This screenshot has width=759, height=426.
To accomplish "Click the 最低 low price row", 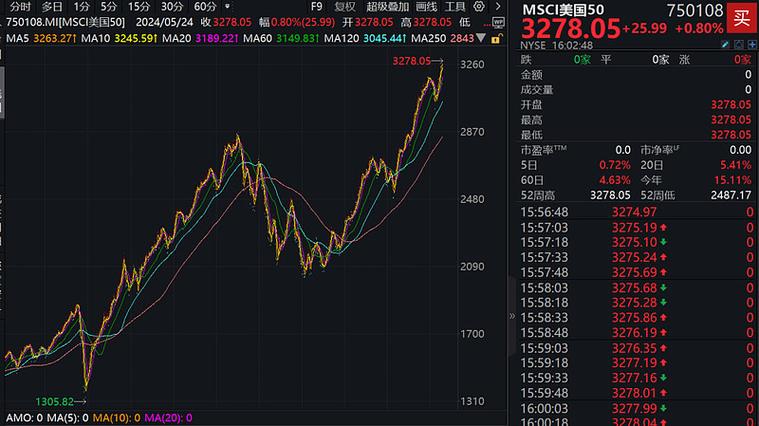I will [636, 135].
